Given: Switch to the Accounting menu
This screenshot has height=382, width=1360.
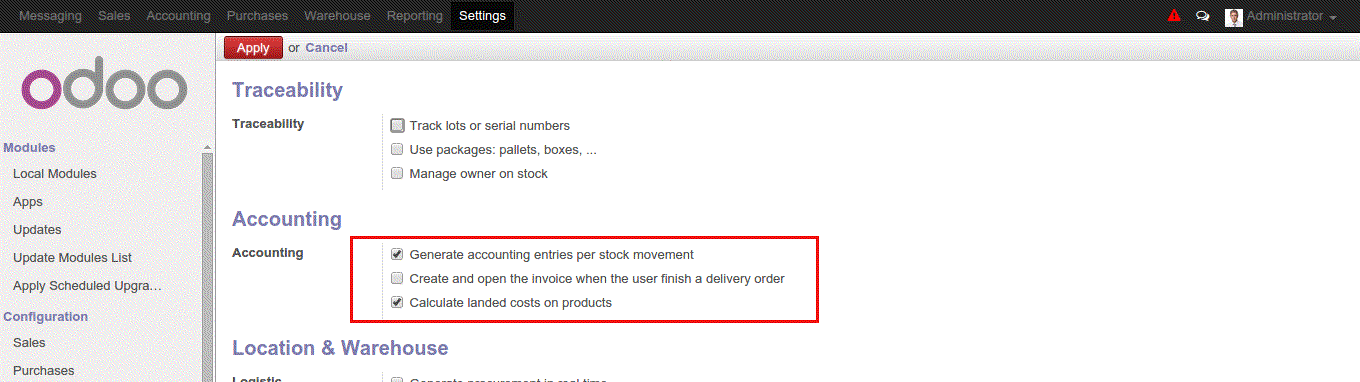Looking at the screenshot, I should click(178, 16).
